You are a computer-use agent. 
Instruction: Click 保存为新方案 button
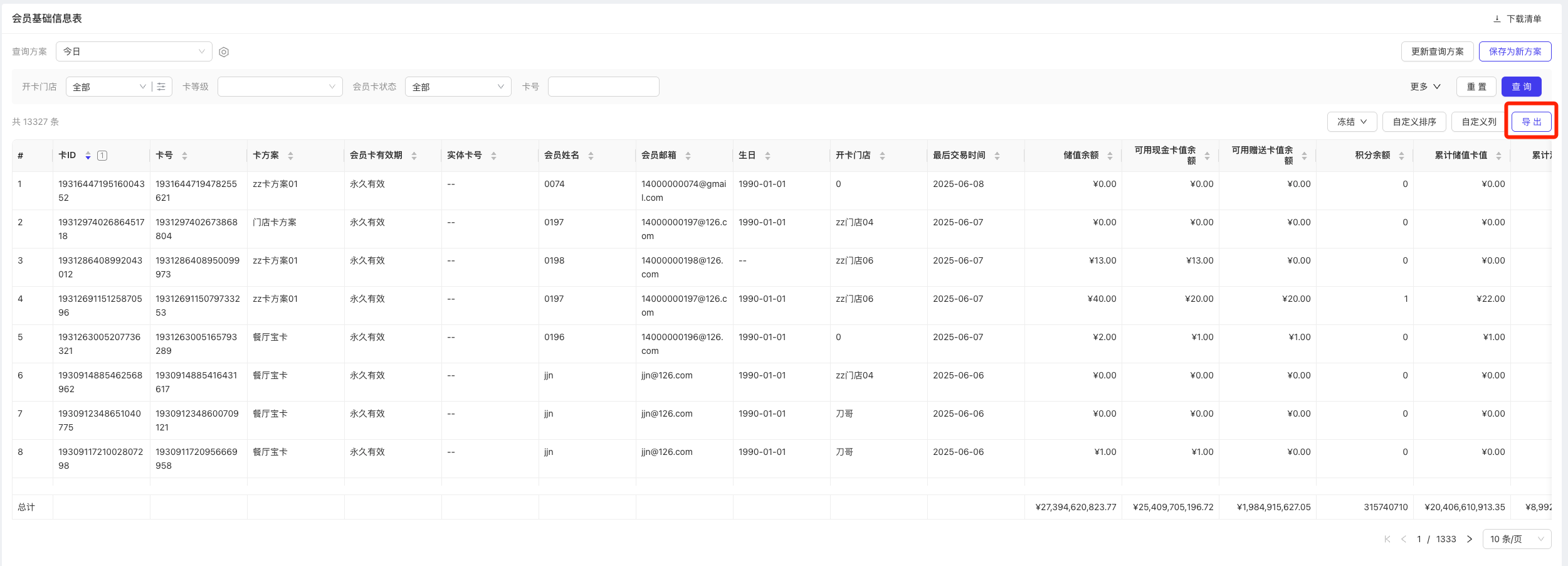click(x=1515, y=51)
